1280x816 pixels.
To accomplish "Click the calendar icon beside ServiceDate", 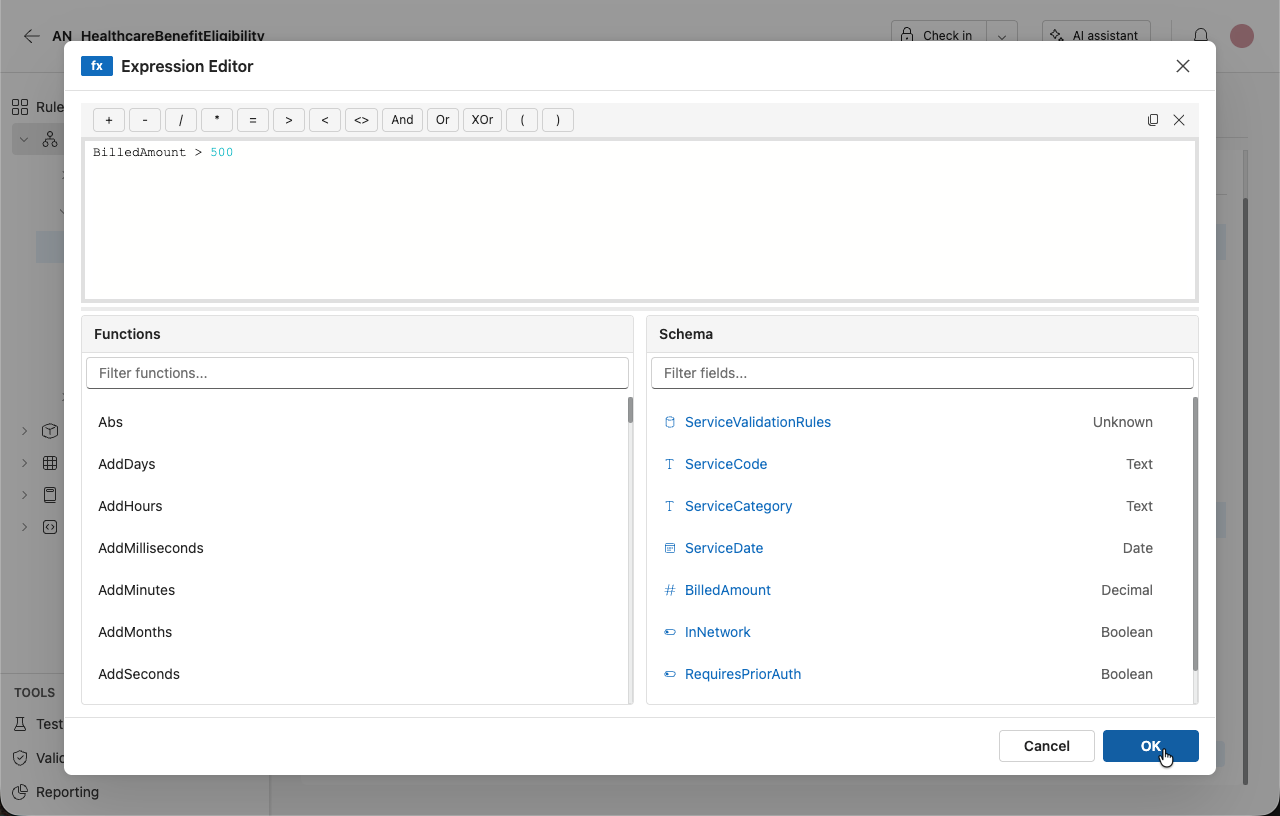I will (x=670, y=548).
